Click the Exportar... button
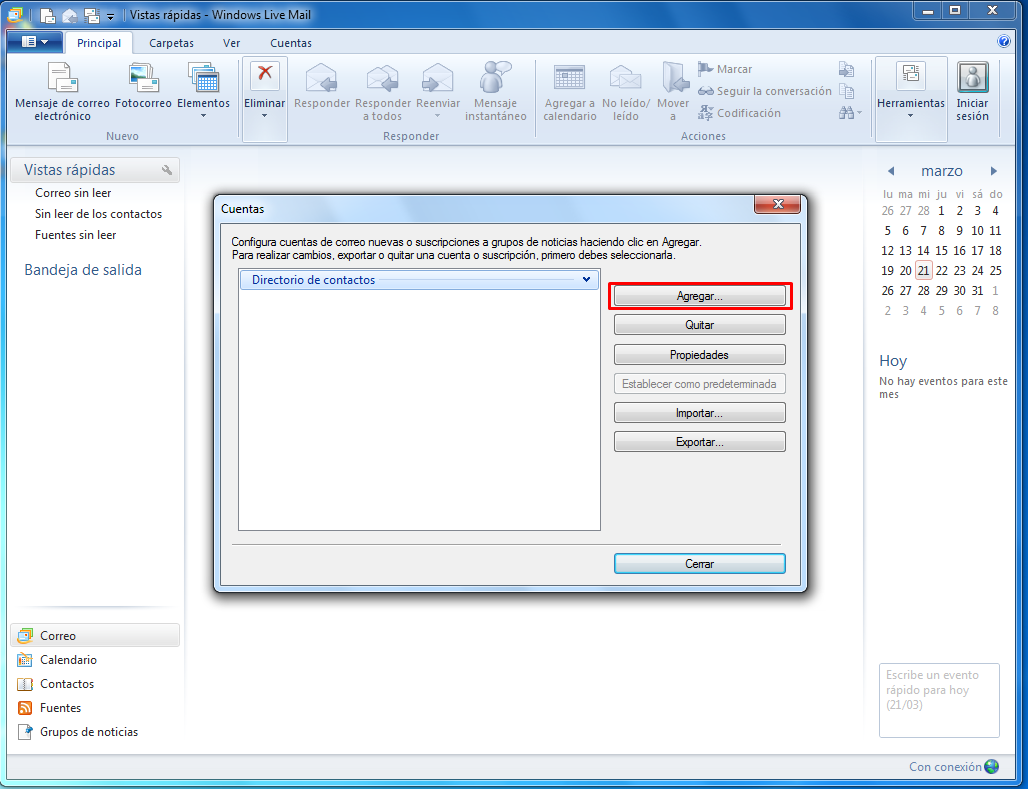 (x=700, y=442)
